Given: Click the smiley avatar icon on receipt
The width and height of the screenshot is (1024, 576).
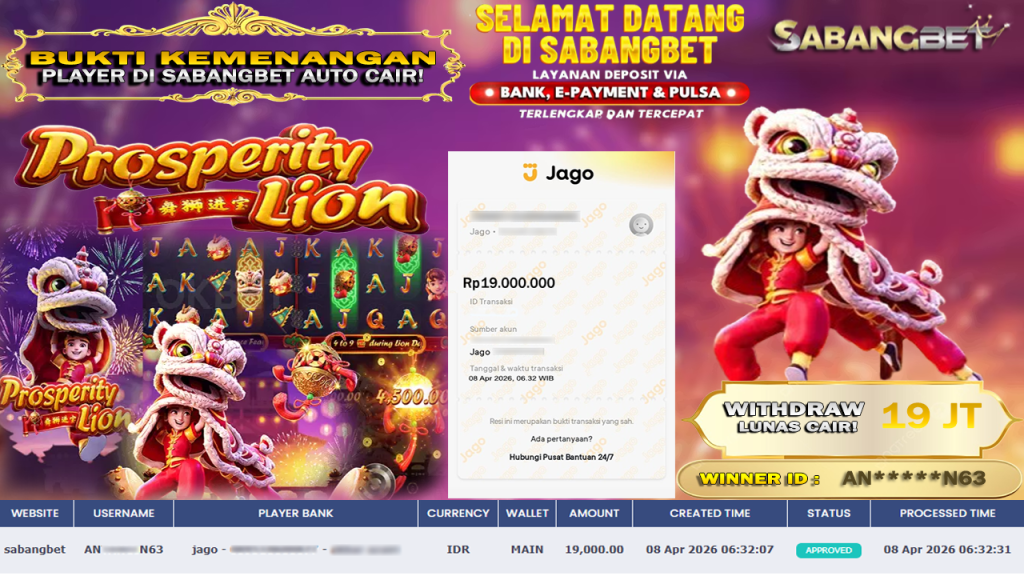Looking at the screenshot, I should coord(641,225).
